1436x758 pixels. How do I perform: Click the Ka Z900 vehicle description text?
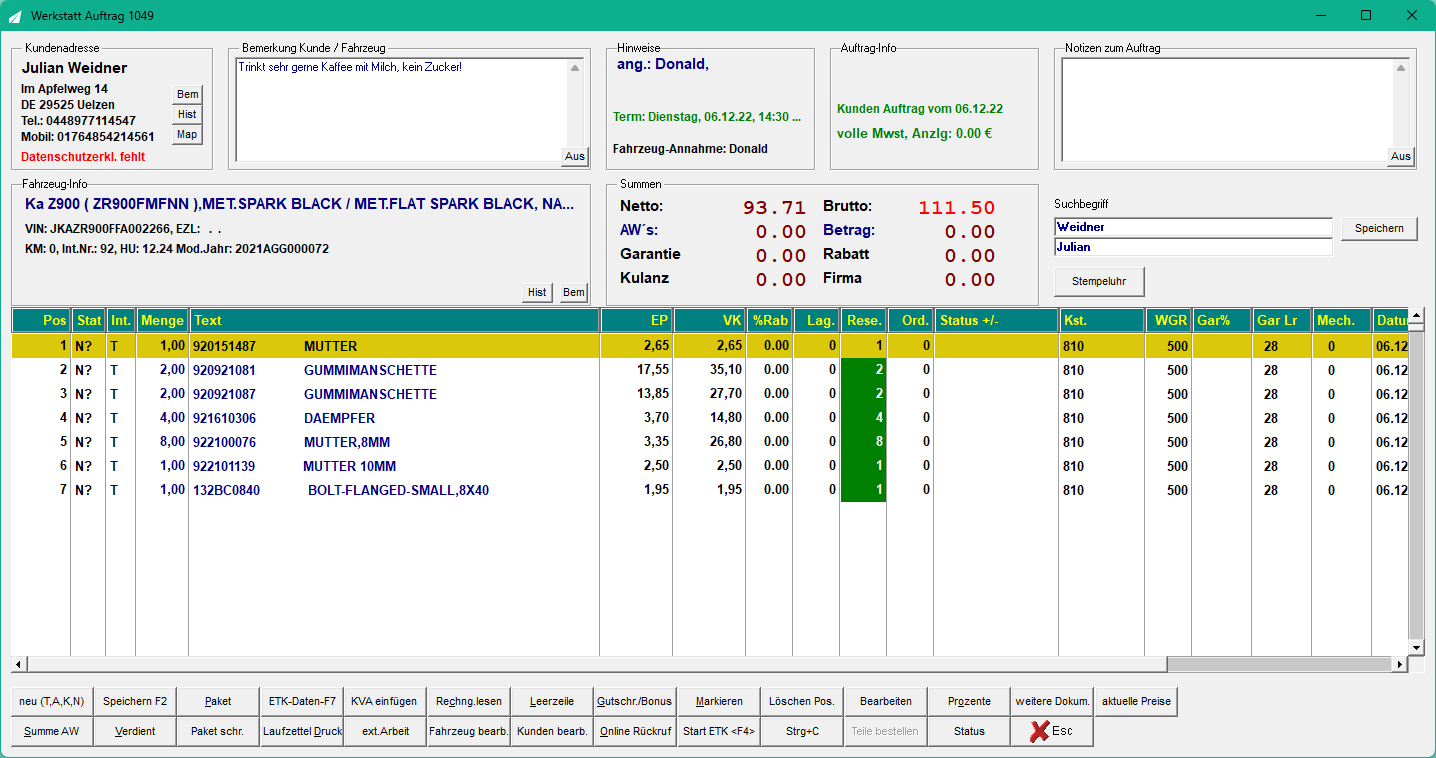(x=300, y=204)
